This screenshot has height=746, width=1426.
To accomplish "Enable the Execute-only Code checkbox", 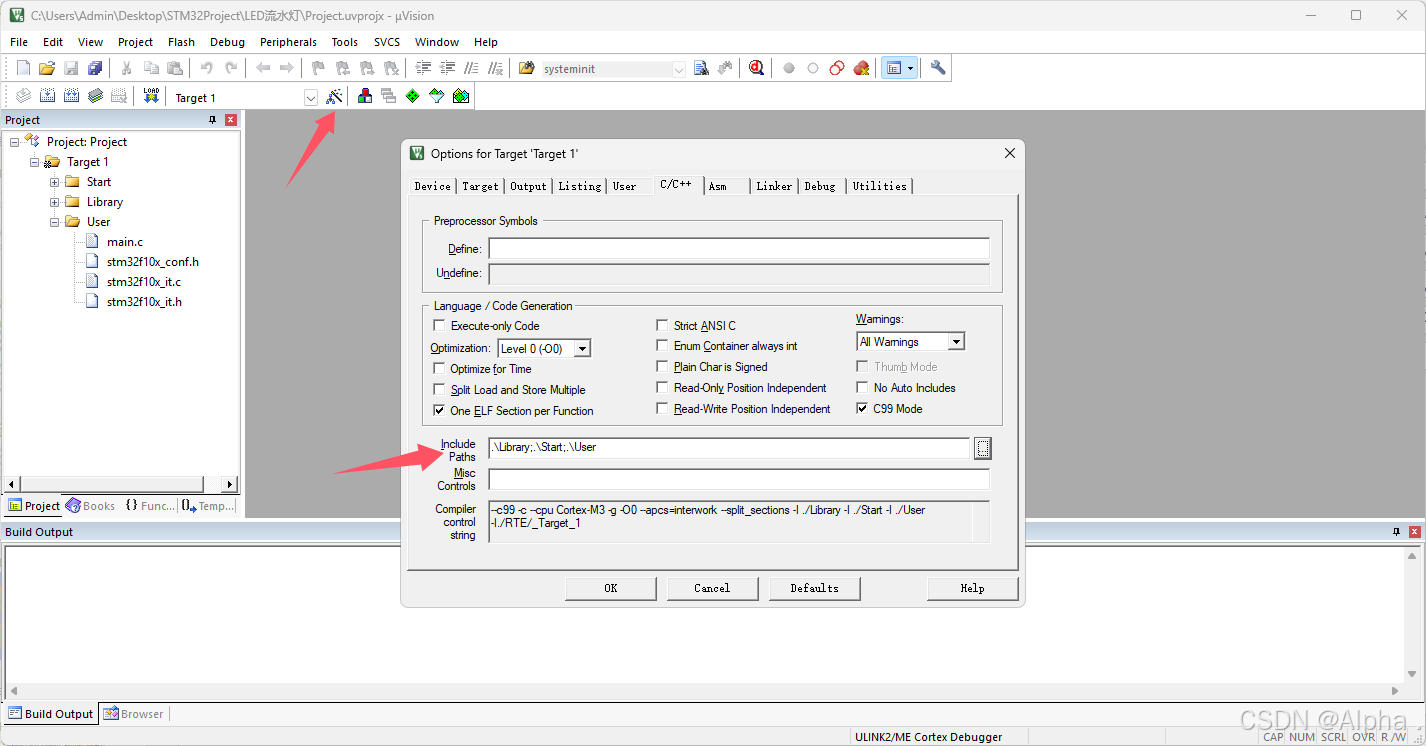I will (439, 326).
